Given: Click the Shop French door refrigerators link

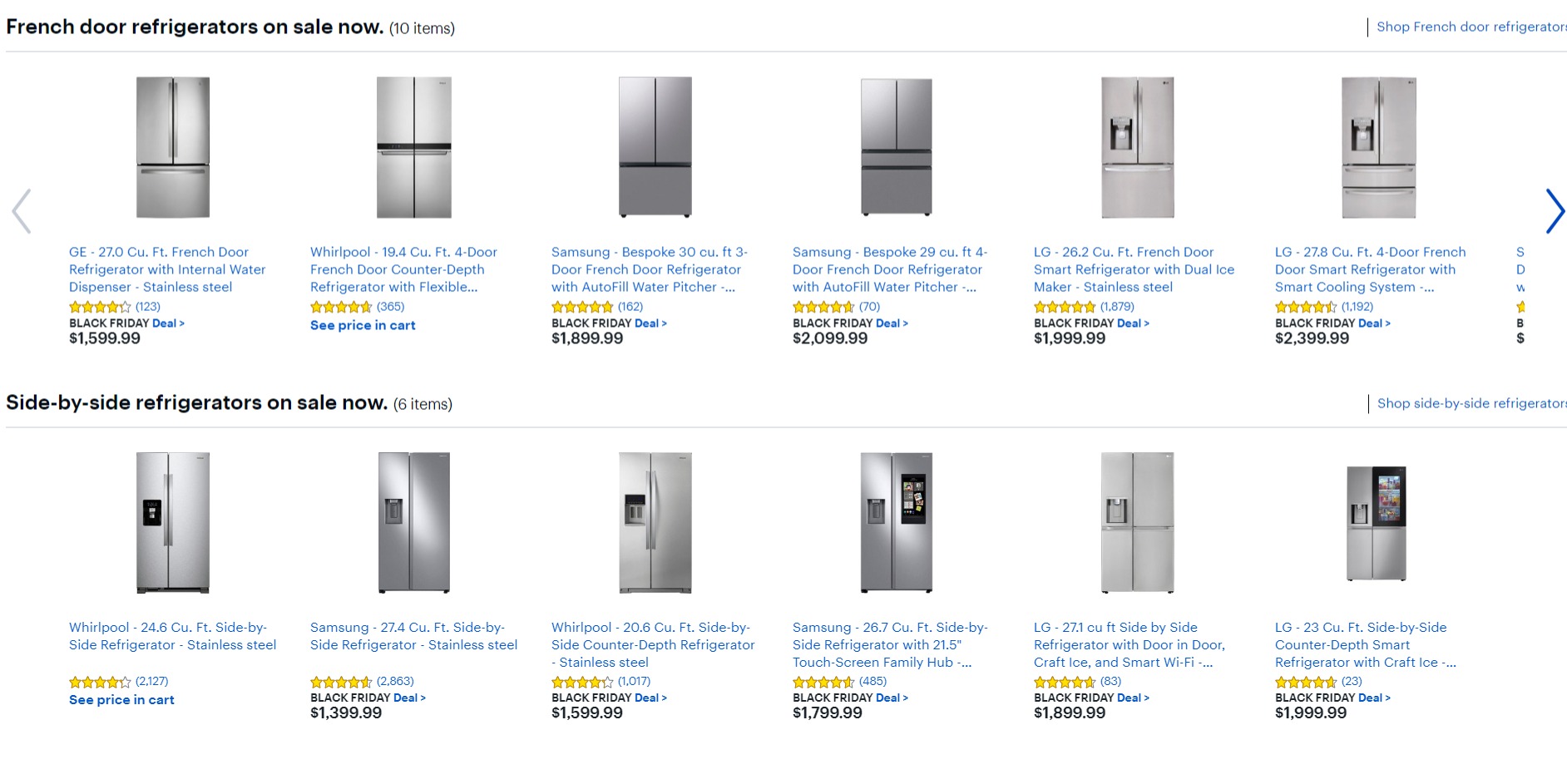Looking at the screenshot, I should click(1471, 27).
